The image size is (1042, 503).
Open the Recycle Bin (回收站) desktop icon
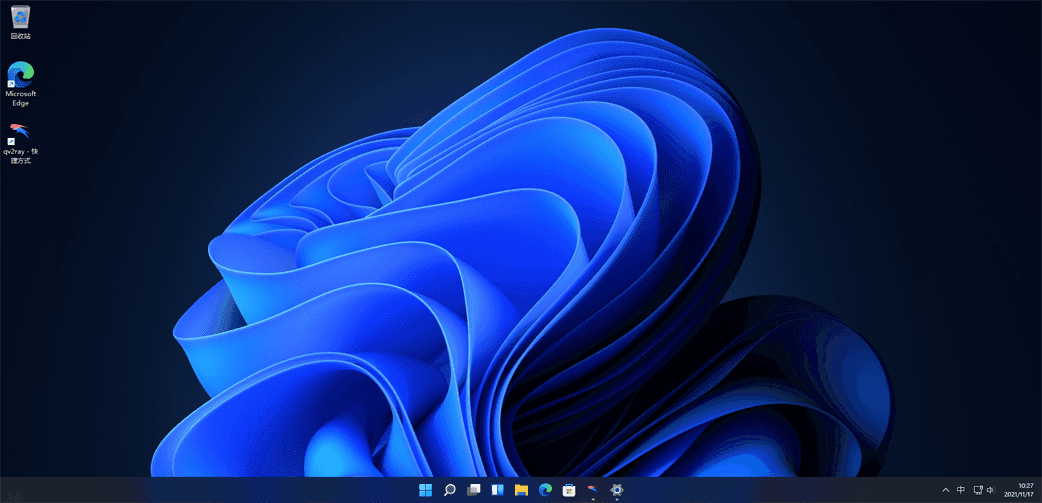click(x=20, y=17)
